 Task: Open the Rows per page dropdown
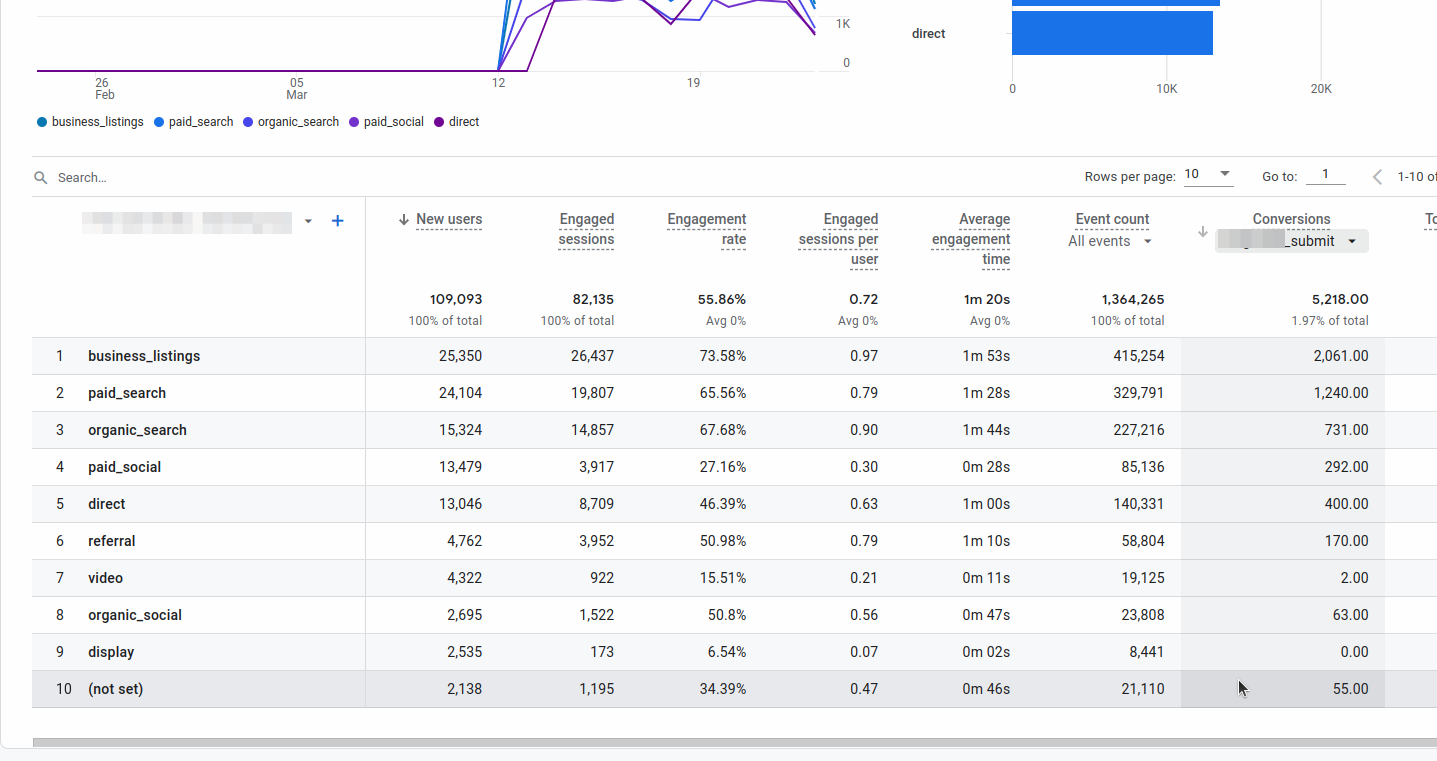coord(1208,175)
